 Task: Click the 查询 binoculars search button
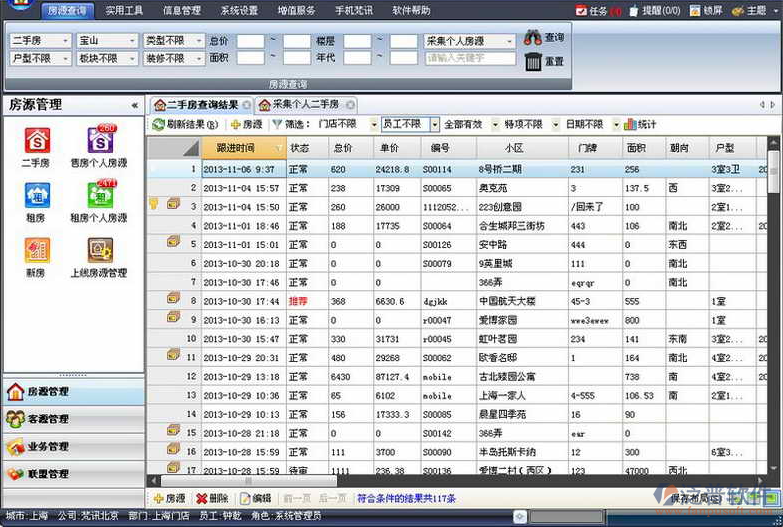pos(545,38)
